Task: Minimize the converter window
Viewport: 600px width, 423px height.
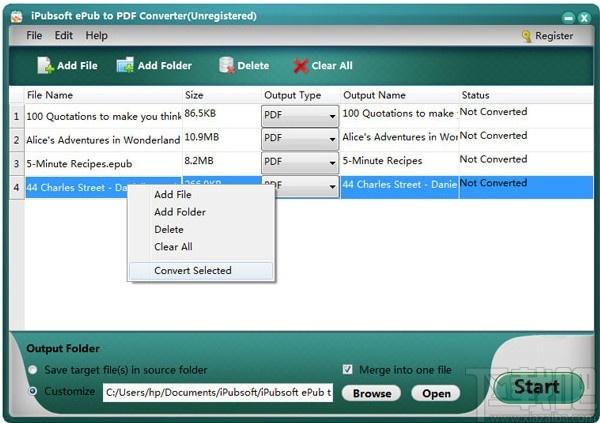Action: [568, 18]
